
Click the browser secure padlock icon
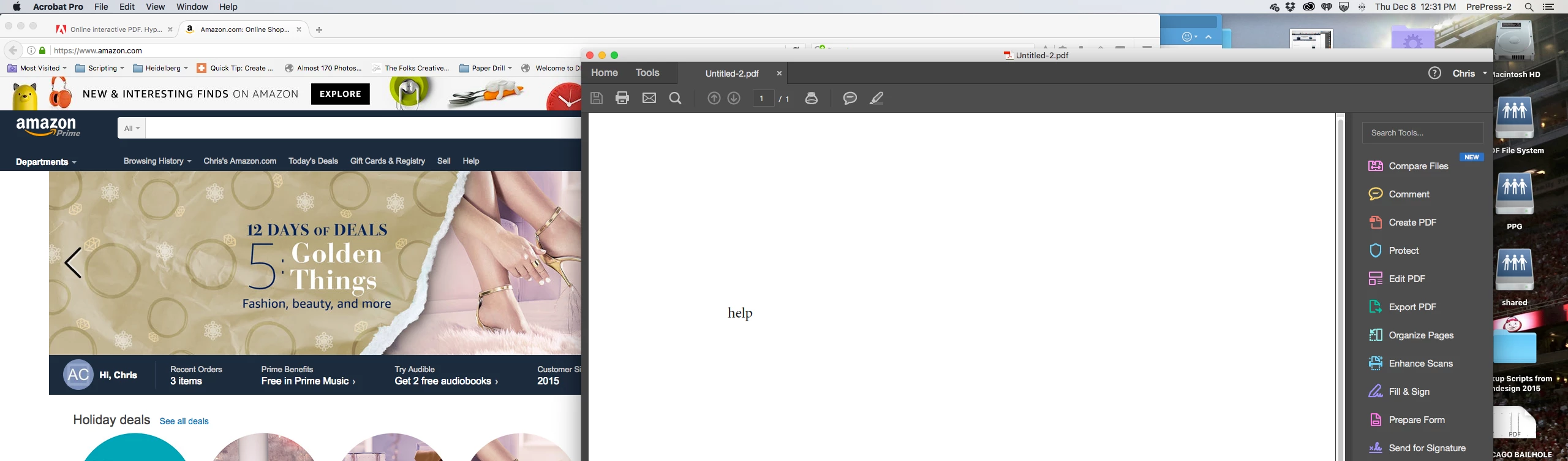click(x=42, y=50)
